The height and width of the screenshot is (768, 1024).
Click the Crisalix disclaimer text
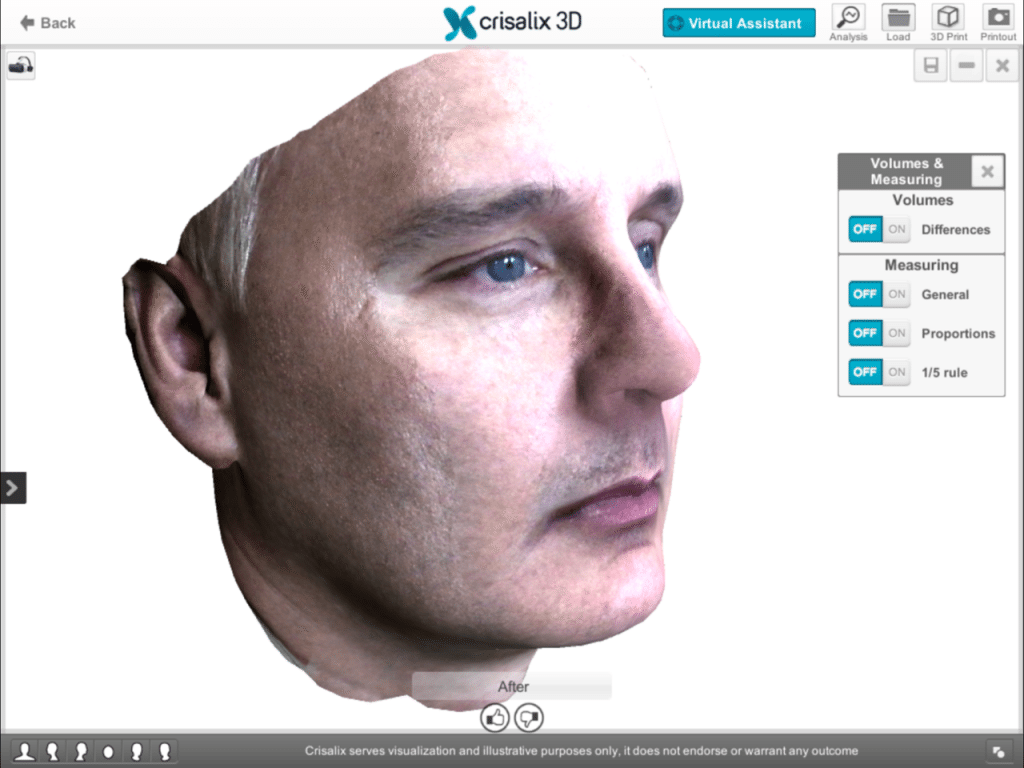coord(581,751)
